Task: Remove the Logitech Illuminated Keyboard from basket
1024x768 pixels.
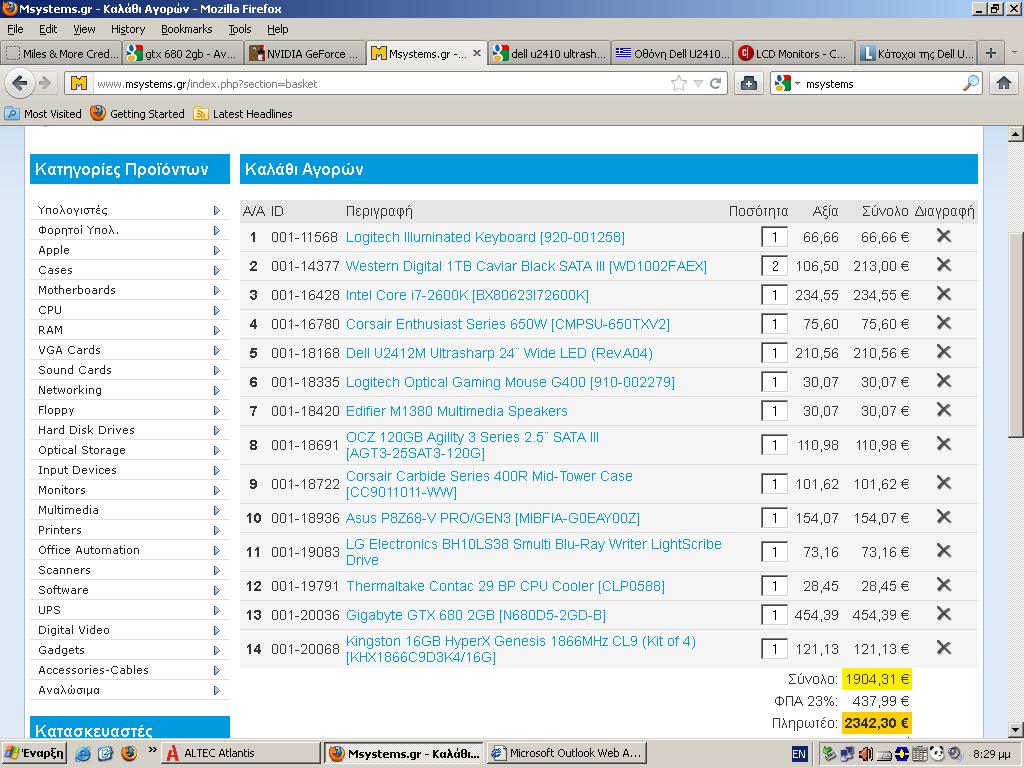Action: tap(943, 236)
